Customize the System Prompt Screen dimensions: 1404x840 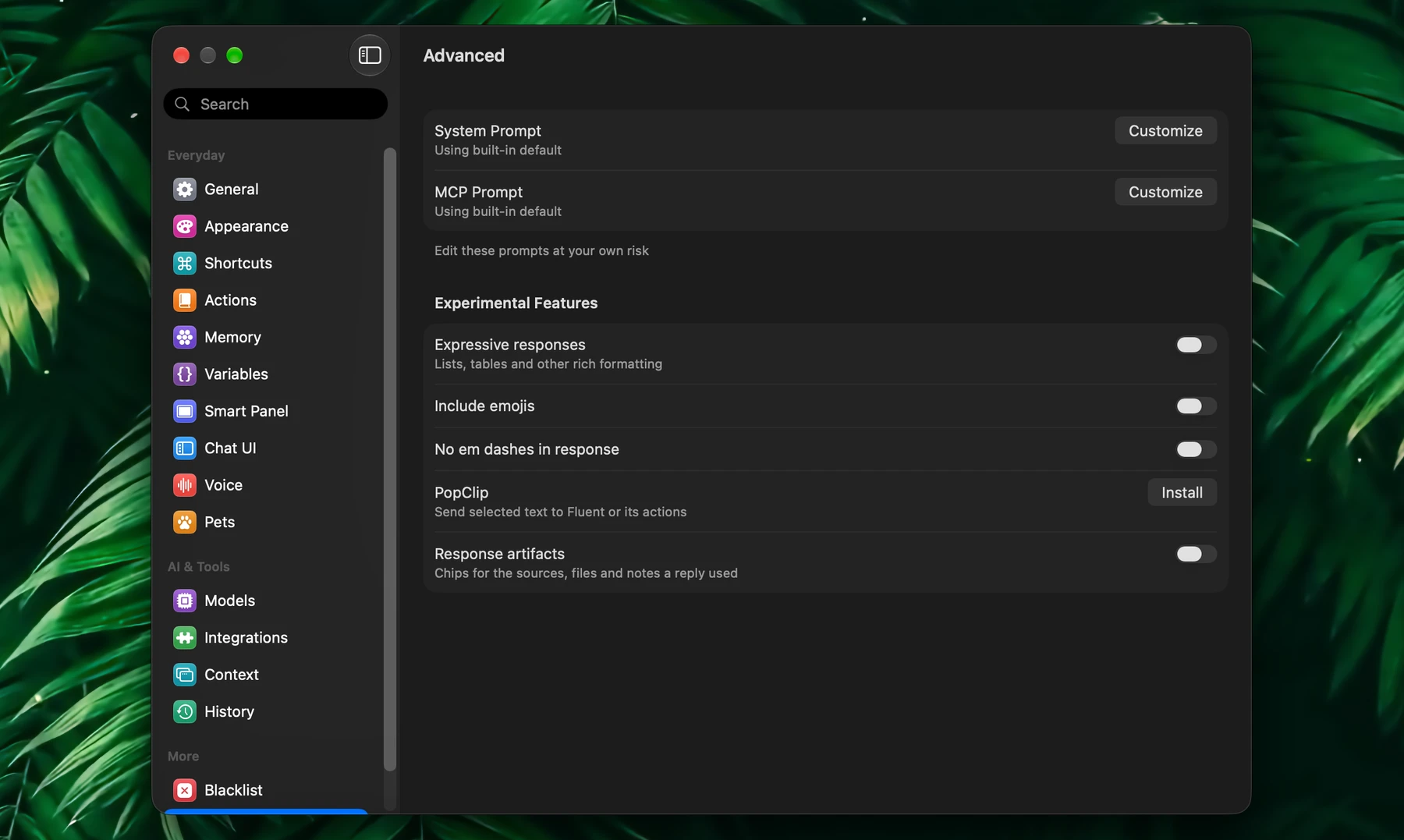[1165, 131]
